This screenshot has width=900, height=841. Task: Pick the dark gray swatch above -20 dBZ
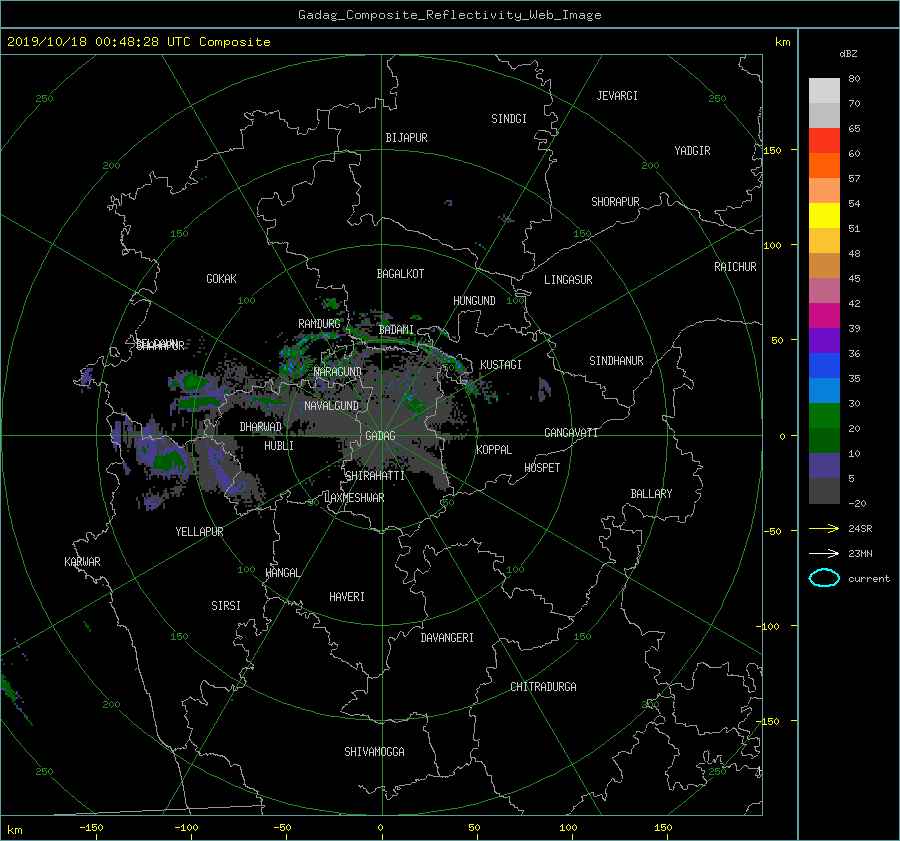pos(824,490)
